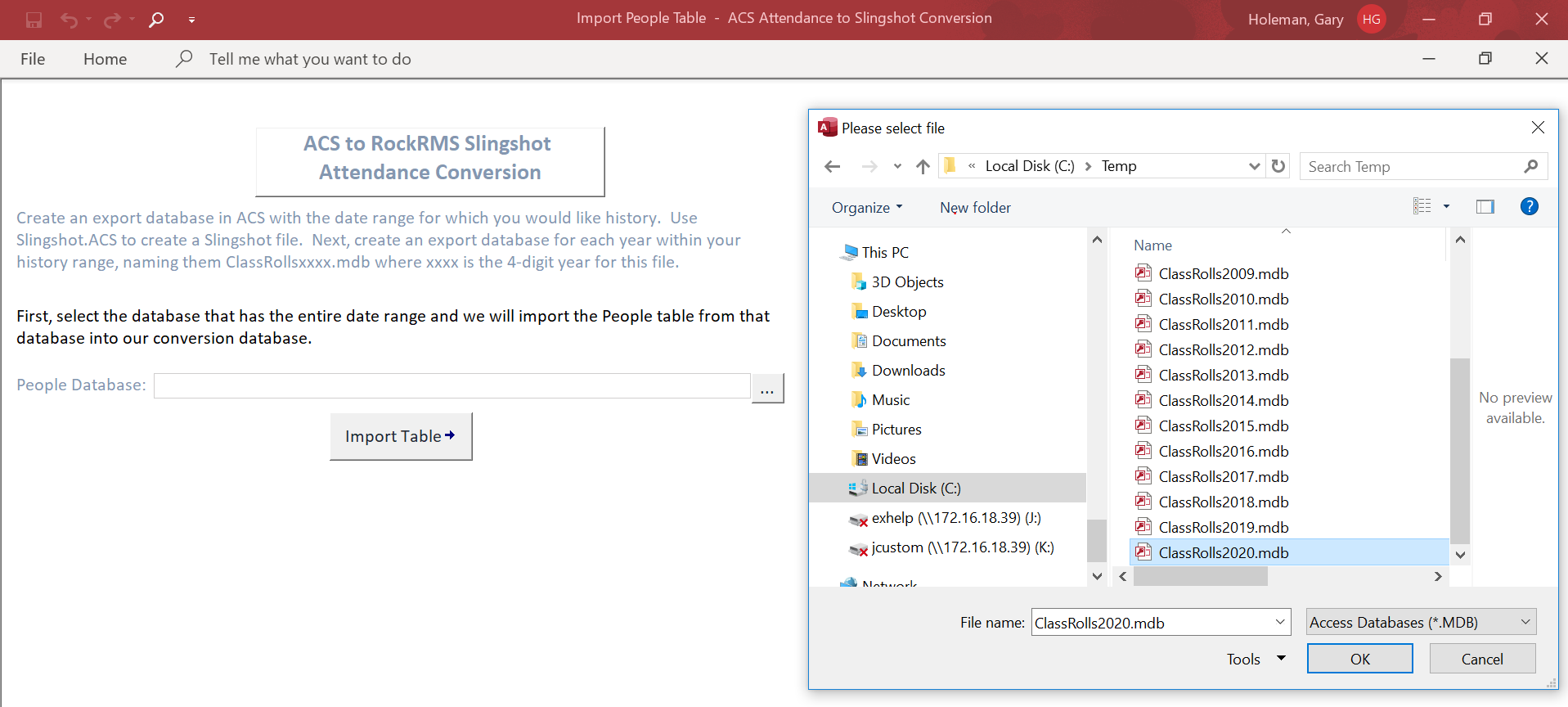Click the File name input box
The image size is (1568, 707).
1151,623
